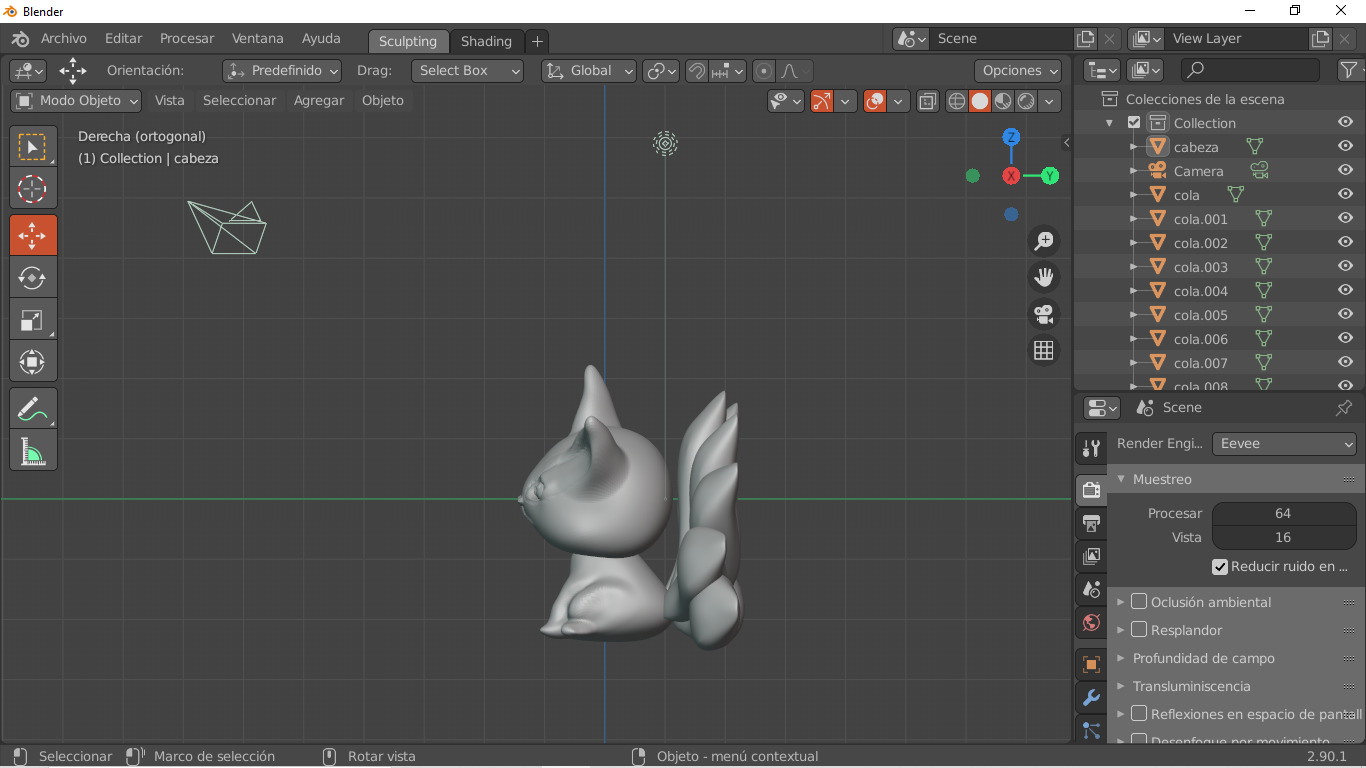
Task: Toggle viewport overlays display
Action: click(x=875, y=101)
